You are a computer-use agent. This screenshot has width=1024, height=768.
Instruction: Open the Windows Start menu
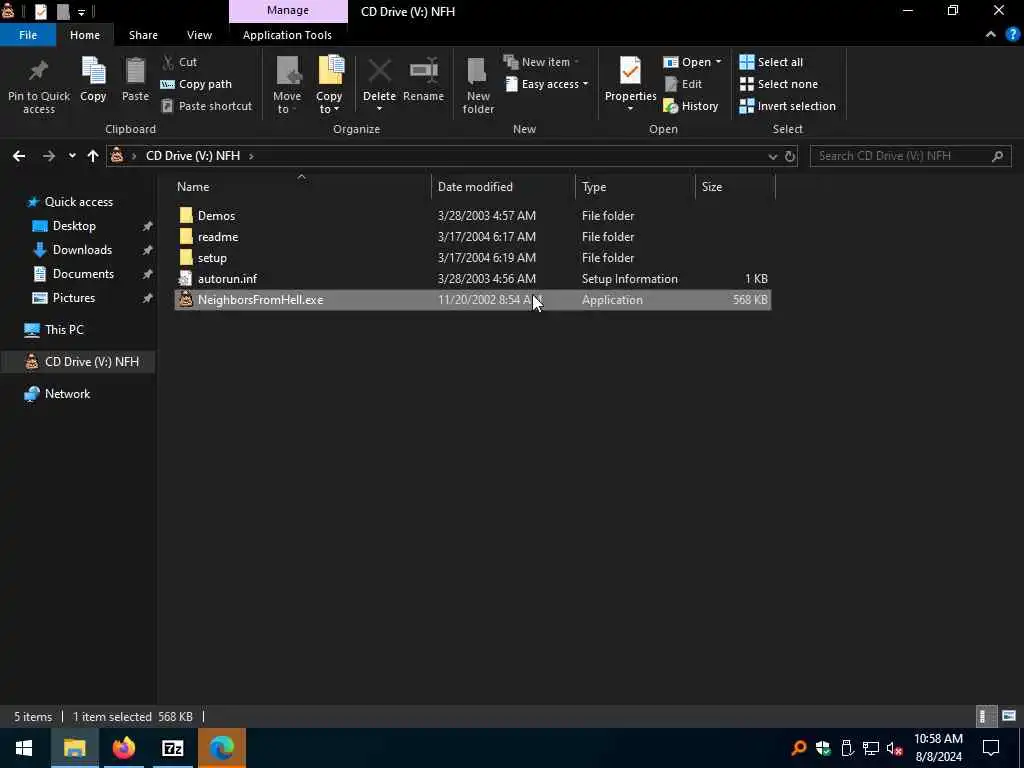pyautogui.click(x=24, y=748)
